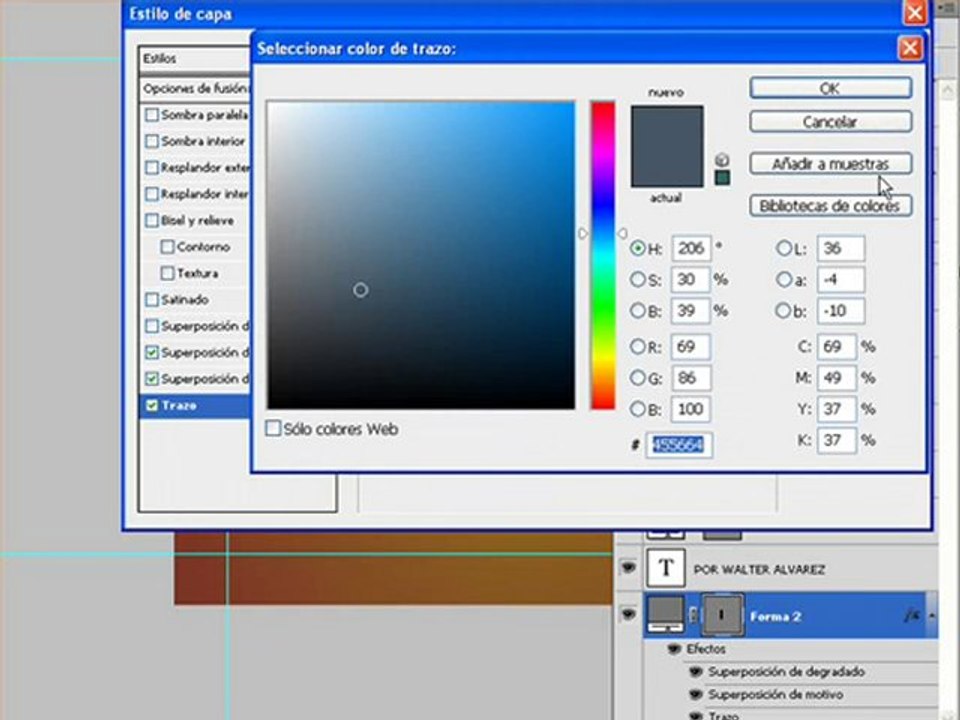Screen dimensions: 960x720
Task: Click Añadir a muestras button
Action: pos(830,163)
